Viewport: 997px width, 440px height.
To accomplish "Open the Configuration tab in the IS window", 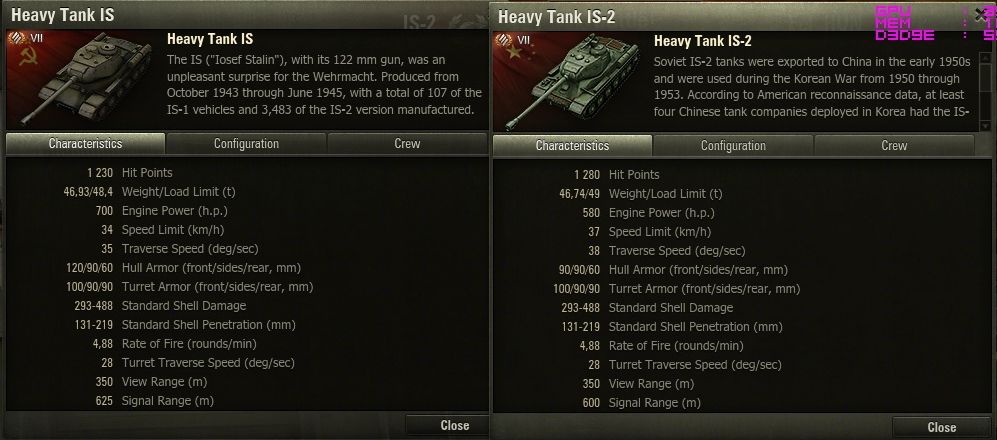I will 246,144.
